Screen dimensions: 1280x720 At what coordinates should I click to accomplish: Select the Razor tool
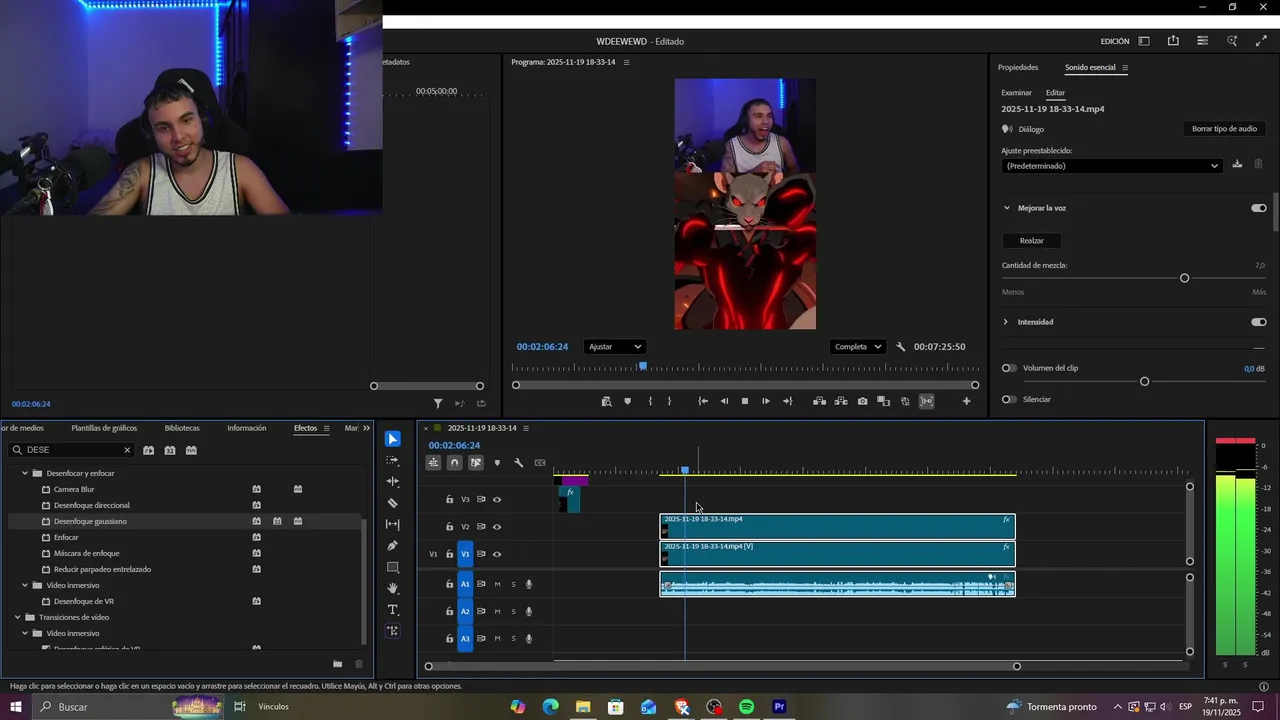392,503
